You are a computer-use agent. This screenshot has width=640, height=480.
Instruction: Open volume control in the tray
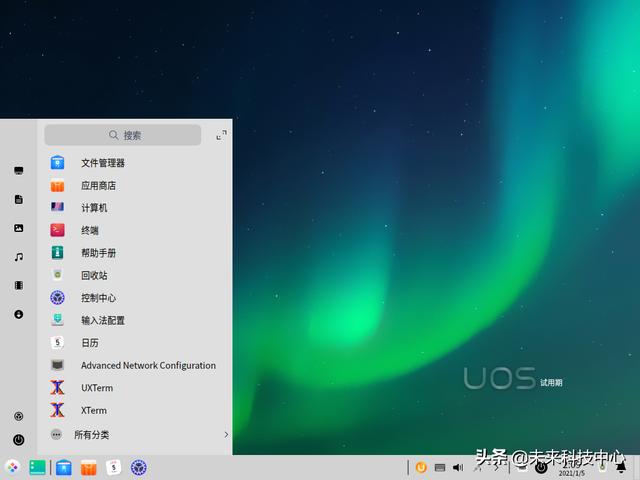(458, 467)
